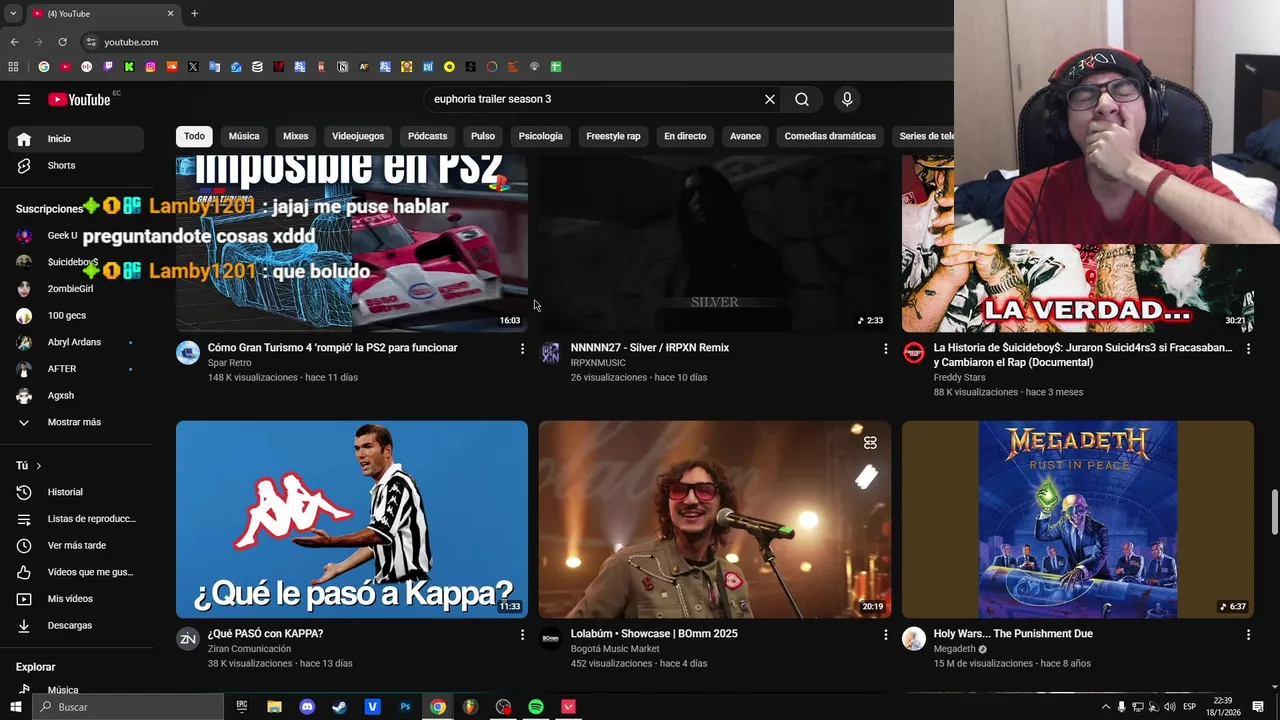The width and height of the screenshot is (1280, 720).
Task: Open options menu for Gran Turismo 4 video
Action: coord(522,348)
